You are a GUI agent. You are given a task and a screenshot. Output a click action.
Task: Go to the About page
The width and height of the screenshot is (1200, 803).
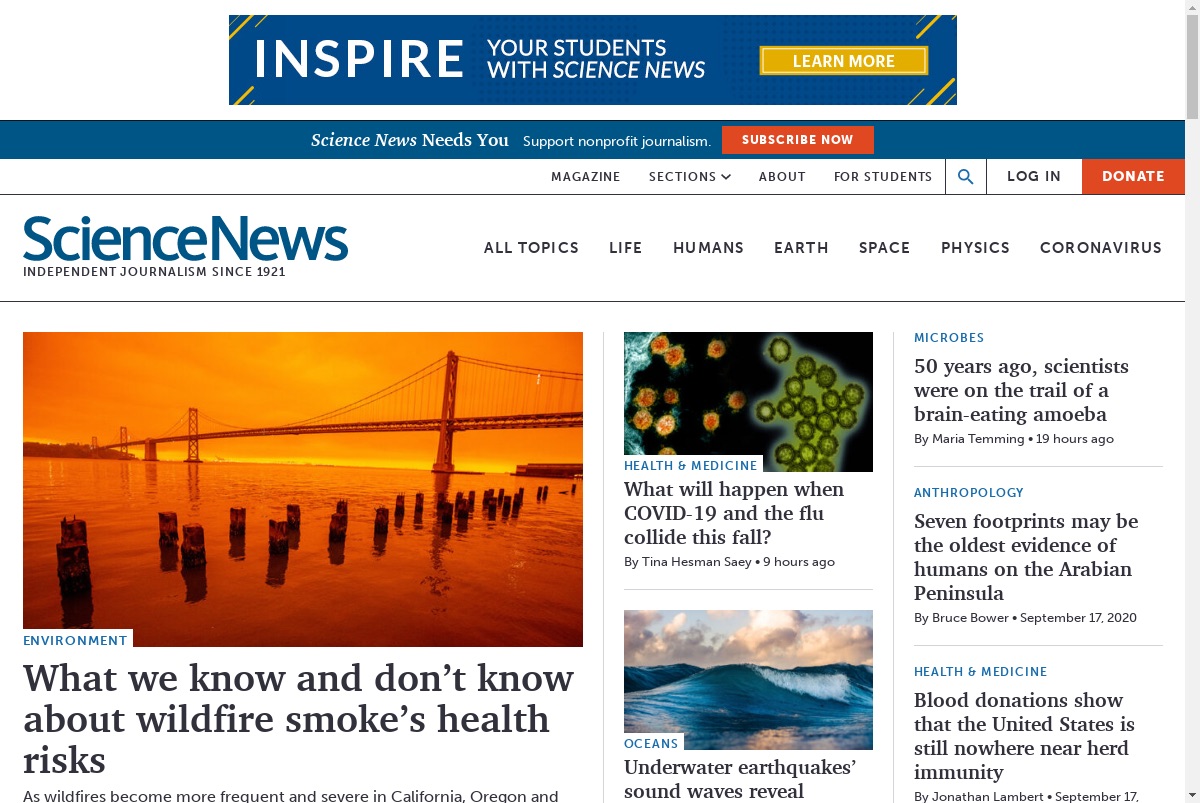pyautogui.click(x=782, y=177)
